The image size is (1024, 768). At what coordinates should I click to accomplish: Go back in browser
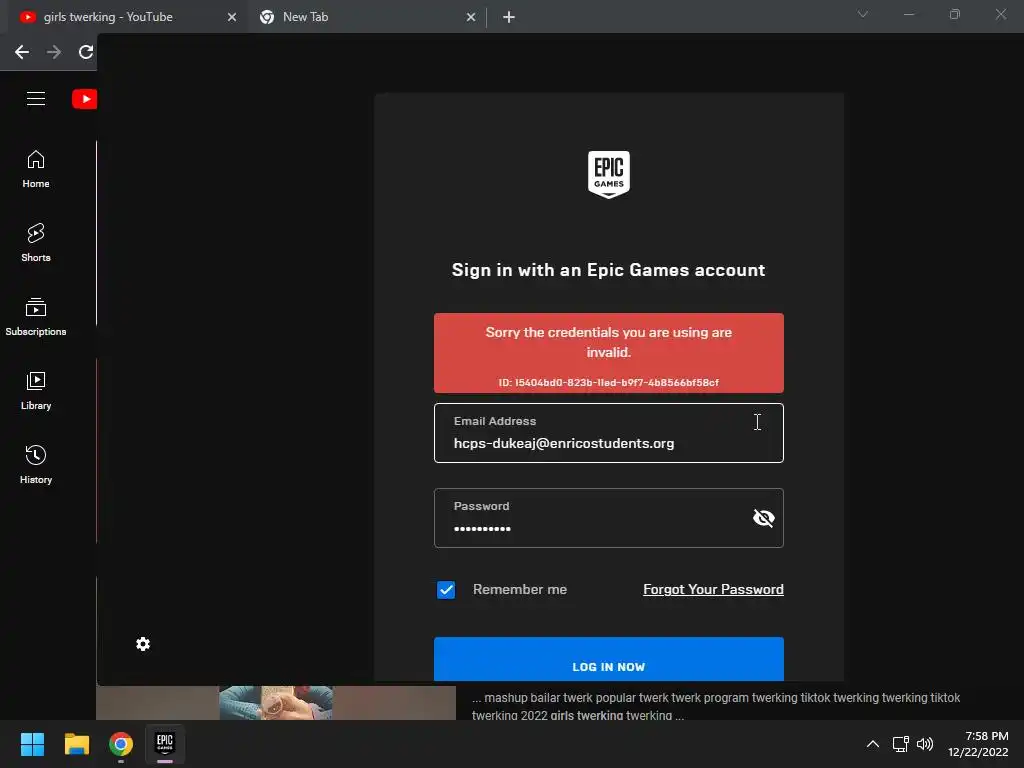22,52
